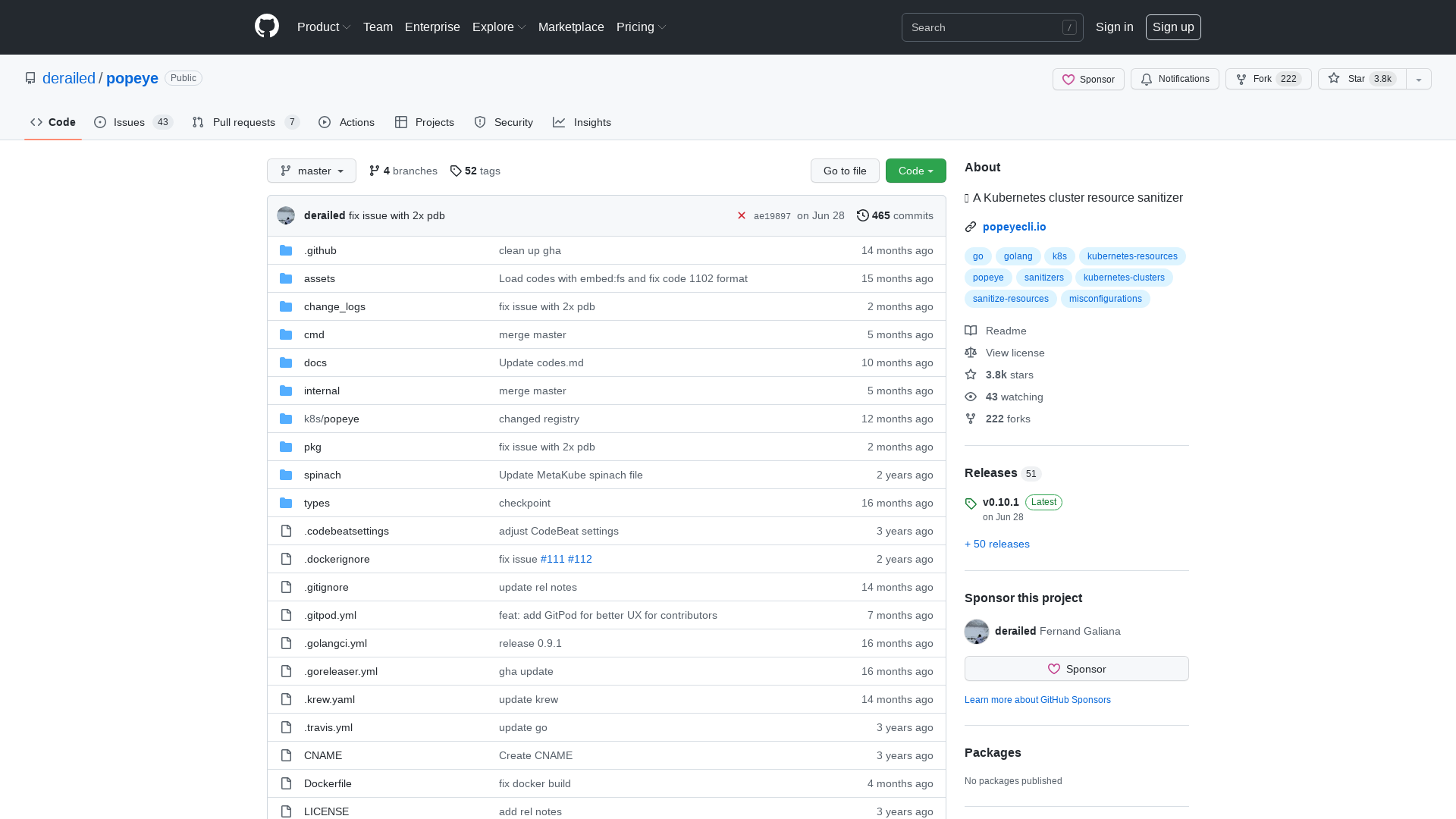Viewport: 1456px width, 819px height.
Task: Open the Actions workflow tab
Action: pos(346,122)
